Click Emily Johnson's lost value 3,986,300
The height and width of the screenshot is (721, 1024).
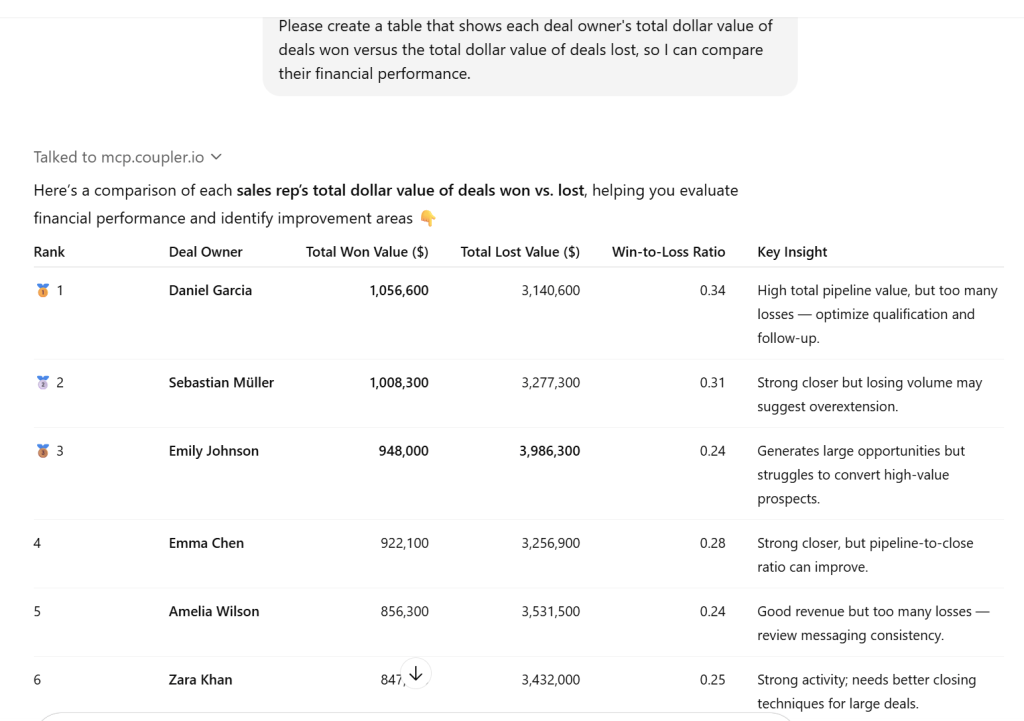click(x=549, y=451)
